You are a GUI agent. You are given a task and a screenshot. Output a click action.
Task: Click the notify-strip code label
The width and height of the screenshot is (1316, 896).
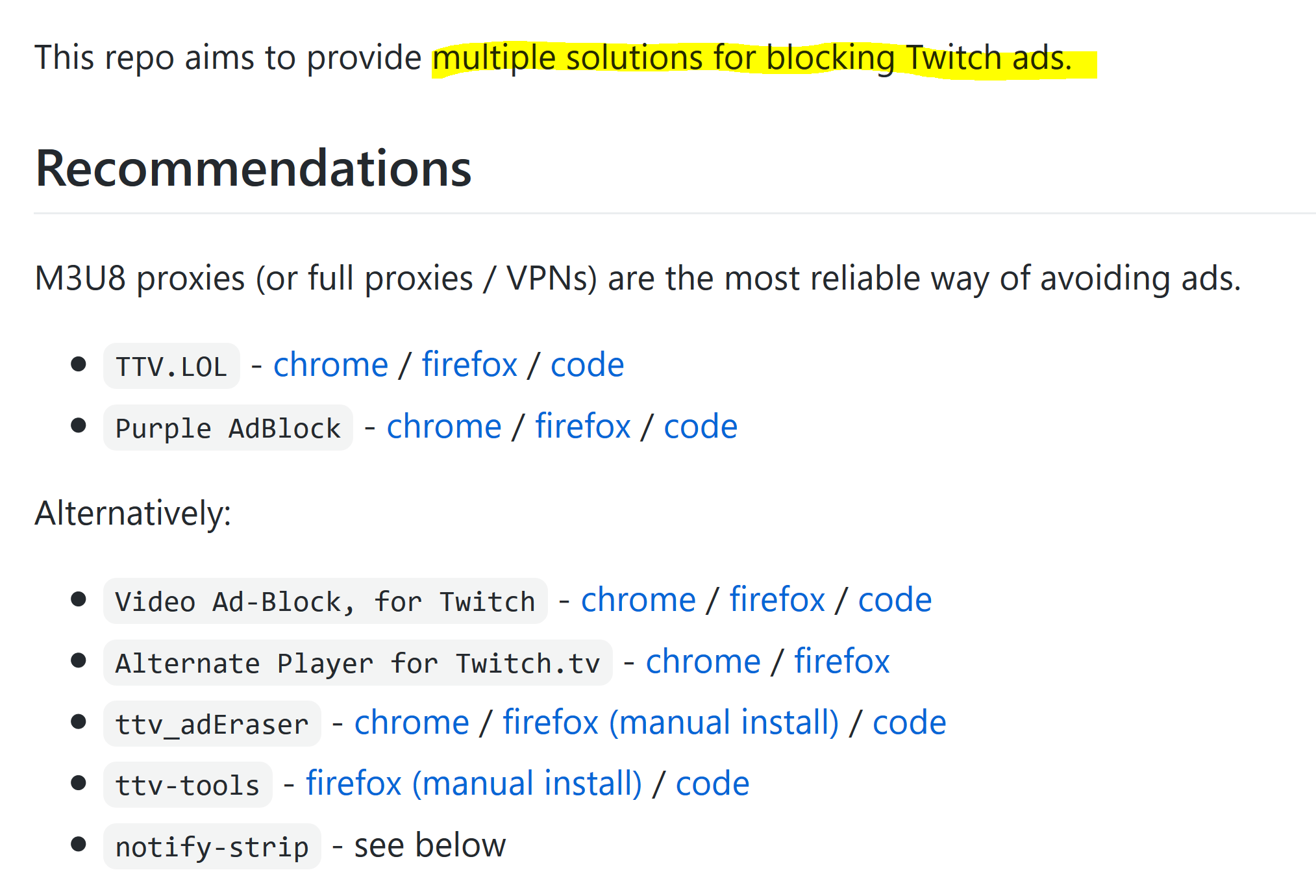pyautogui.click(x=212, y=847)
